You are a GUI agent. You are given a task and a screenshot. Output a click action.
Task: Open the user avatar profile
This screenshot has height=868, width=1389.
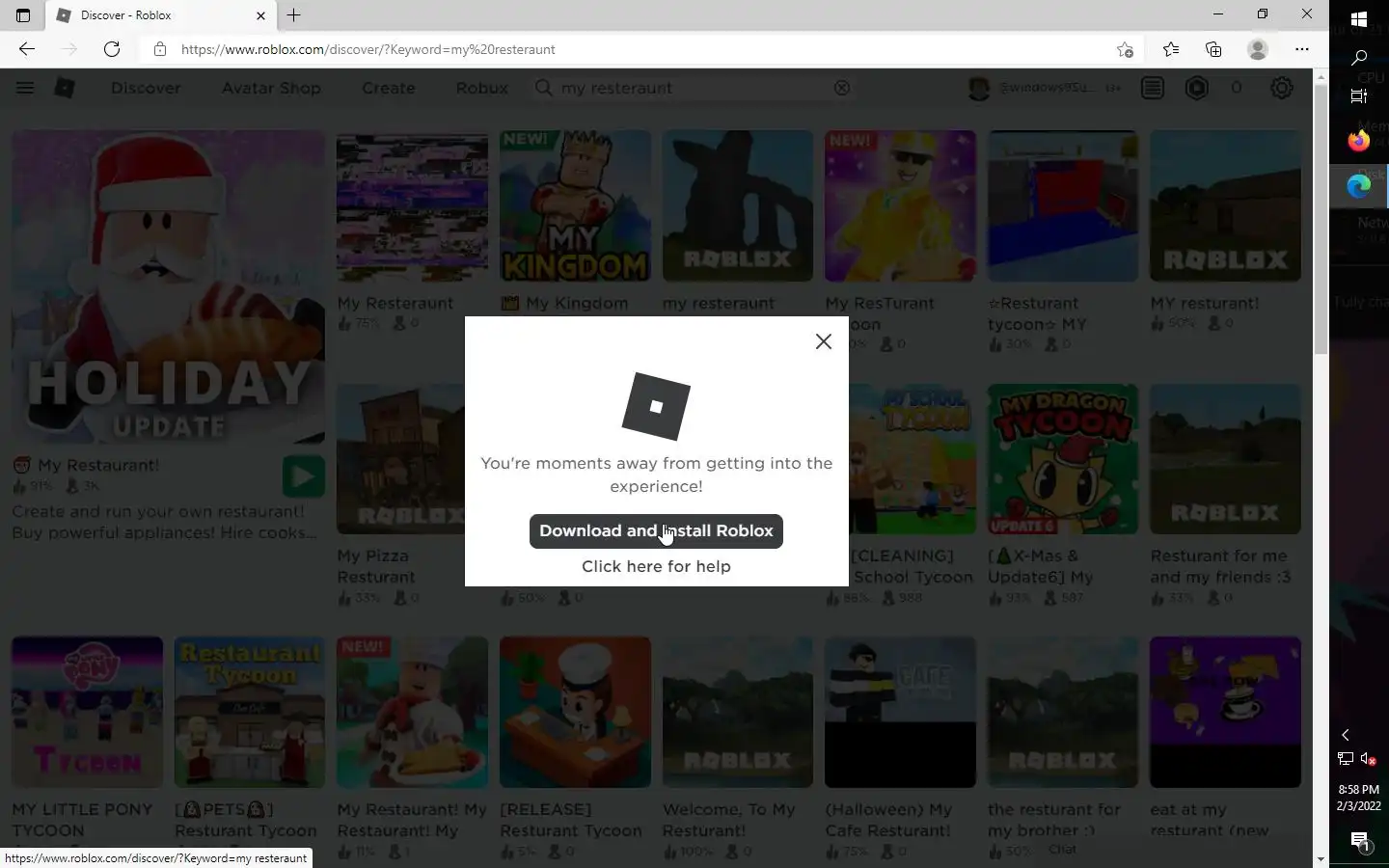click(x=979, y=88)
